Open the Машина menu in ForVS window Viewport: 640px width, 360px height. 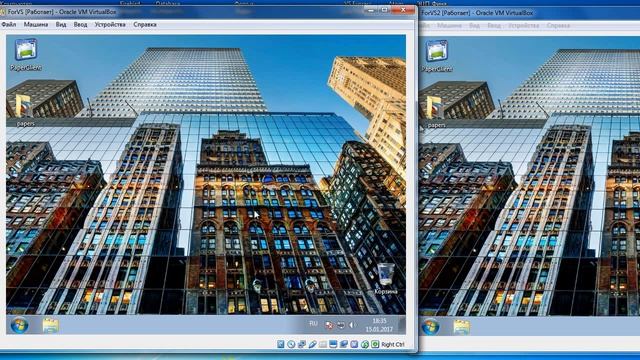pos(36,24)
